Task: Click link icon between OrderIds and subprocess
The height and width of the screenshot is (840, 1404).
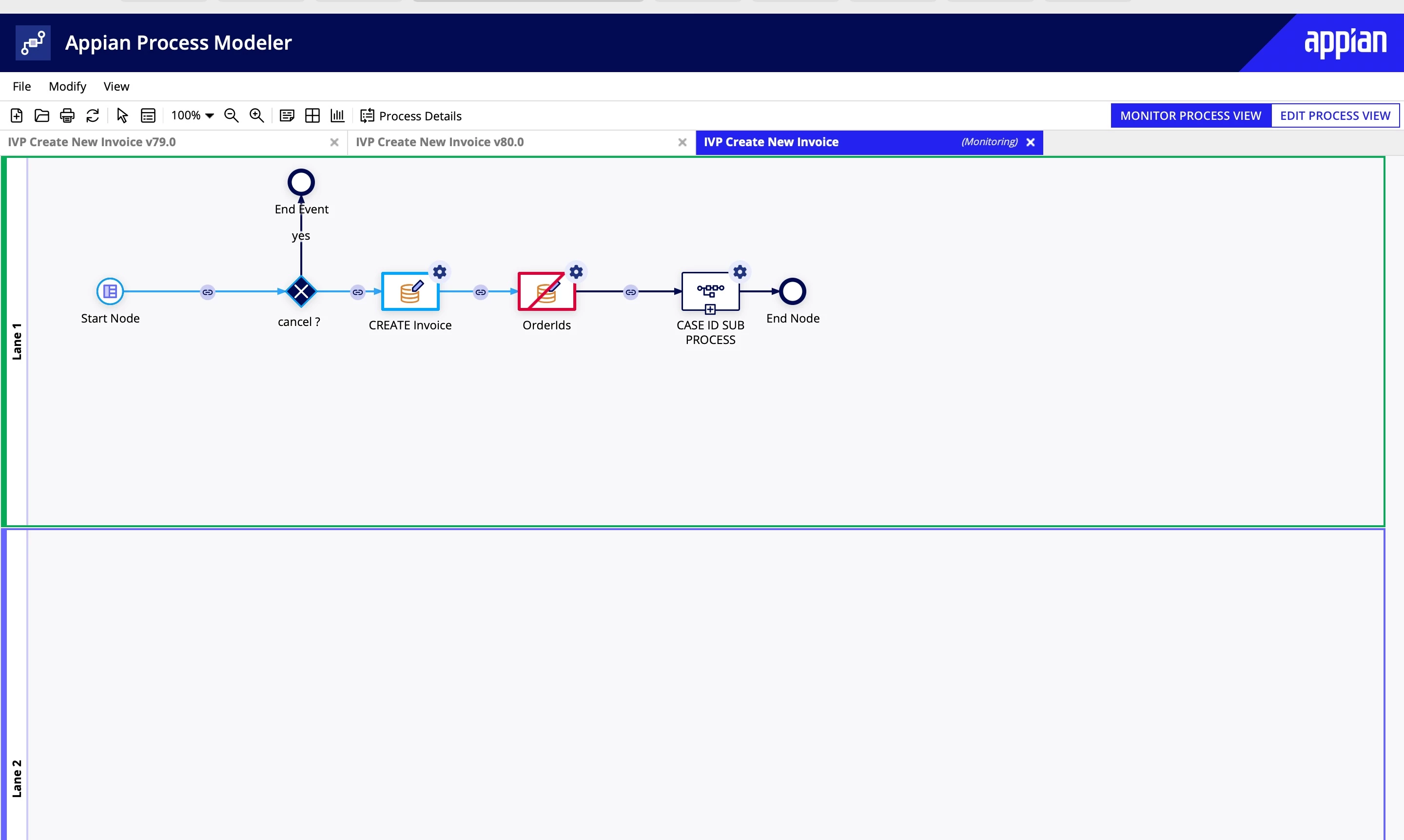Action: point(630,292)
